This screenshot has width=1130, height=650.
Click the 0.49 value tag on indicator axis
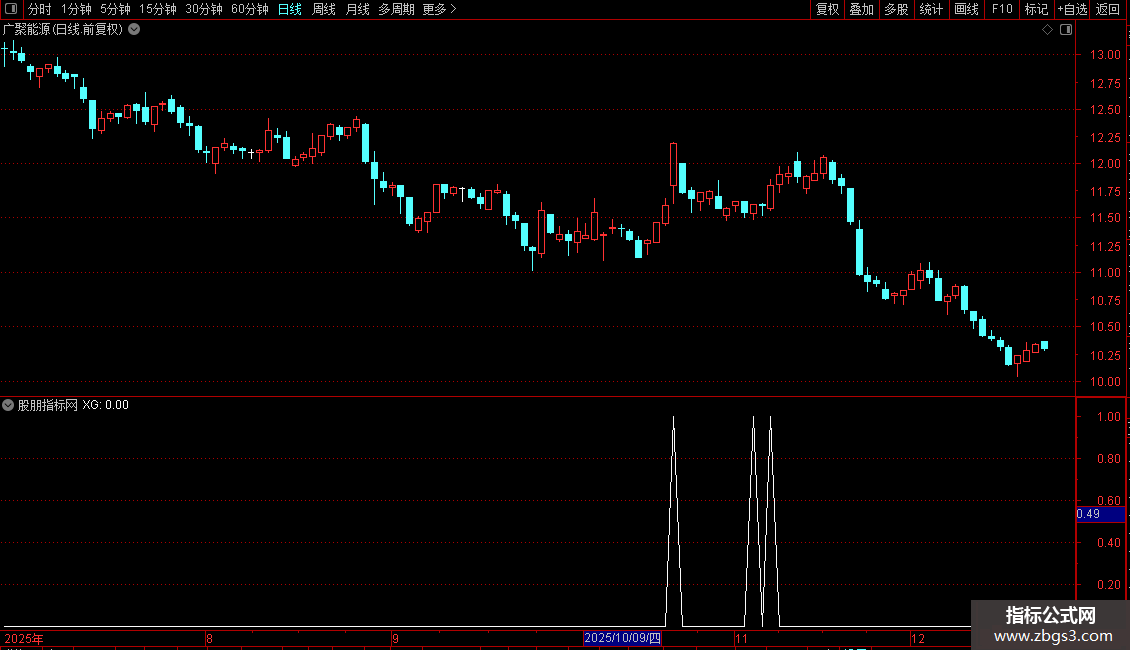[x=1100, y=514]
